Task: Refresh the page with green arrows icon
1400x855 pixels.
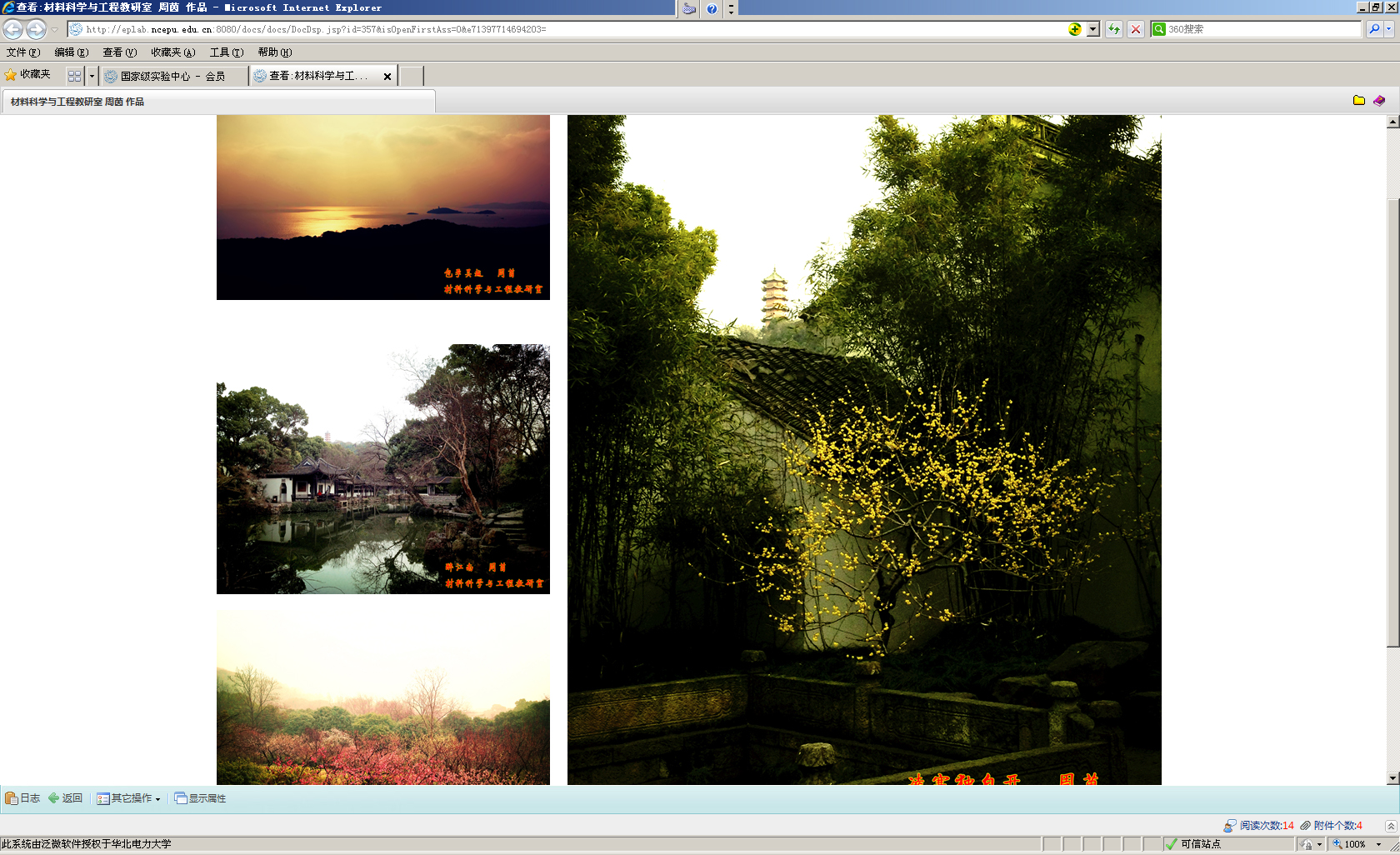Action: coord(1114,29)
